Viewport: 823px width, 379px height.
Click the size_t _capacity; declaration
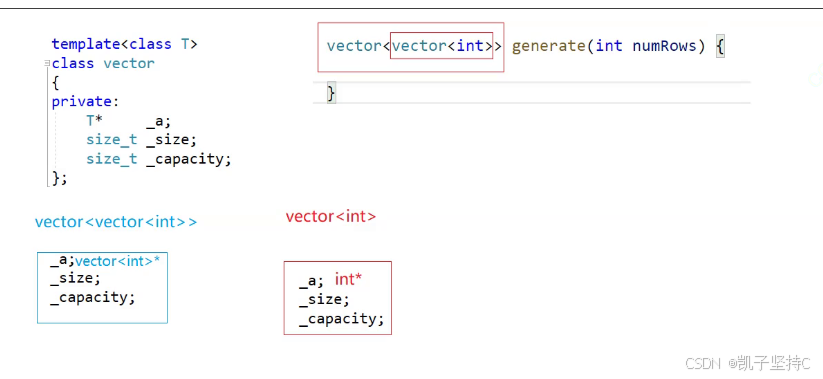tap(159, 159)
